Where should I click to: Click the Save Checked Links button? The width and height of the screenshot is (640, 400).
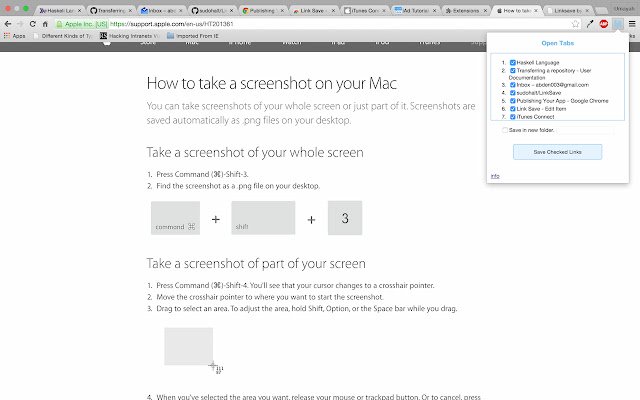pos(557,152)
